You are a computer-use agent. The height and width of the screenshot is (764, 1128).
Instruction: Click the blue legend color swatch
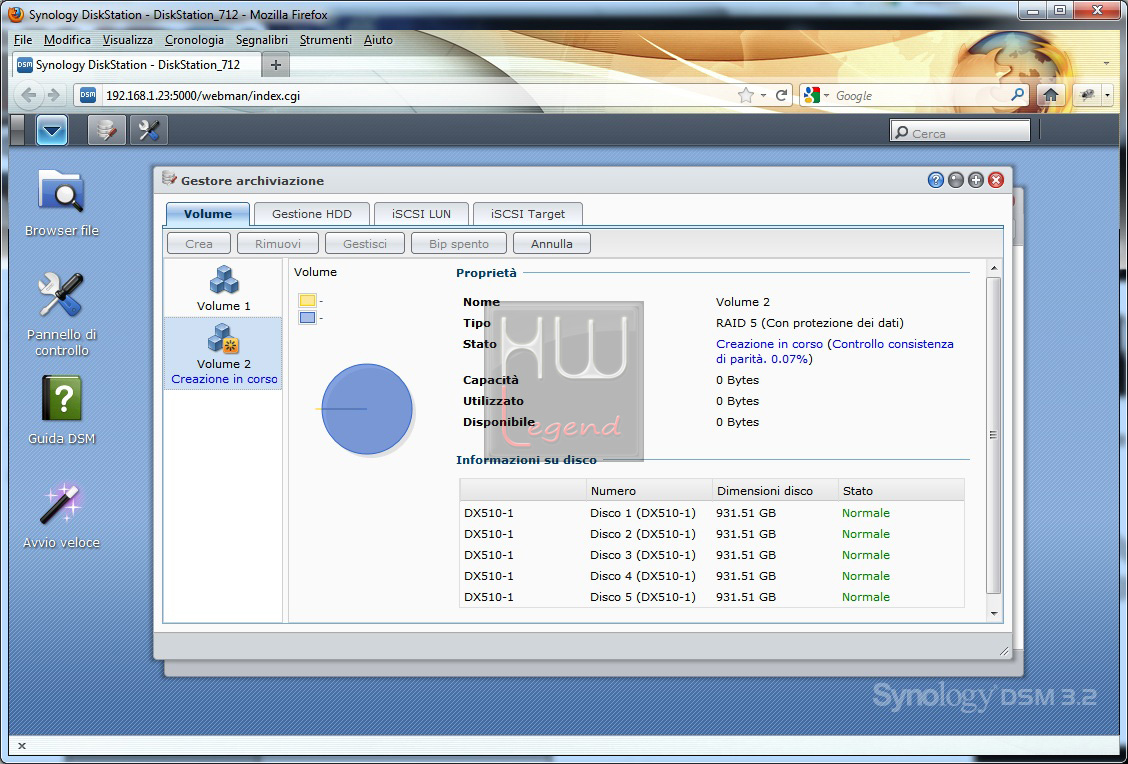coord(307,317)
